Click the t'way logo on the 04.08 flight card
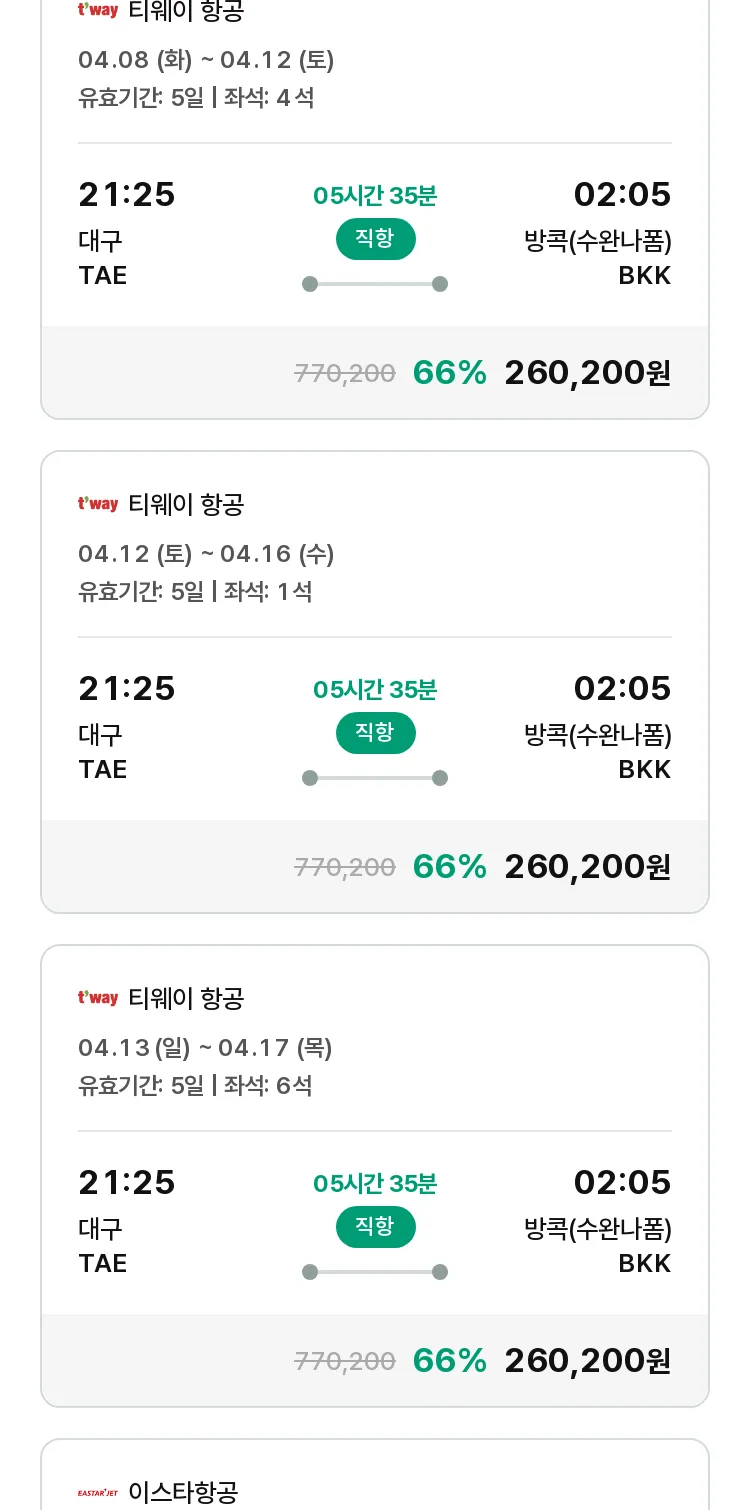This screenshot has width=750, height=1510. 98,10
